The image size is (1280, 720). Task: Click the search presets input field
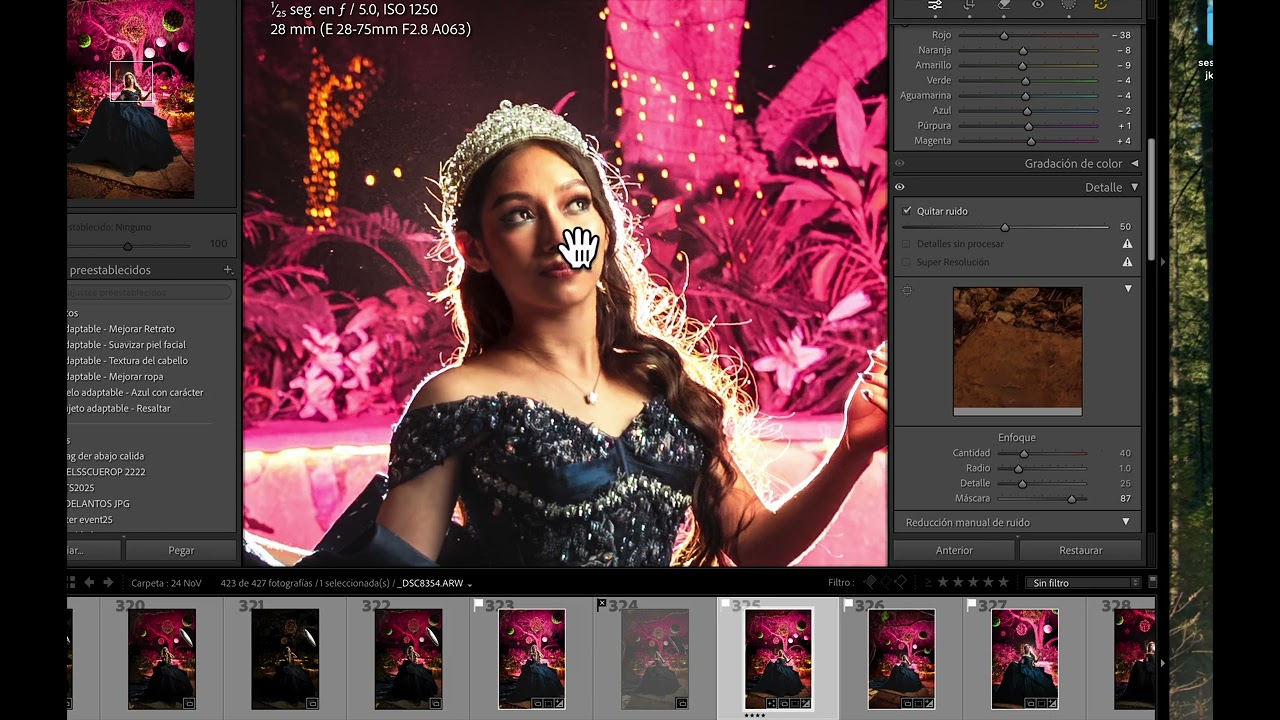pos(149,293)
